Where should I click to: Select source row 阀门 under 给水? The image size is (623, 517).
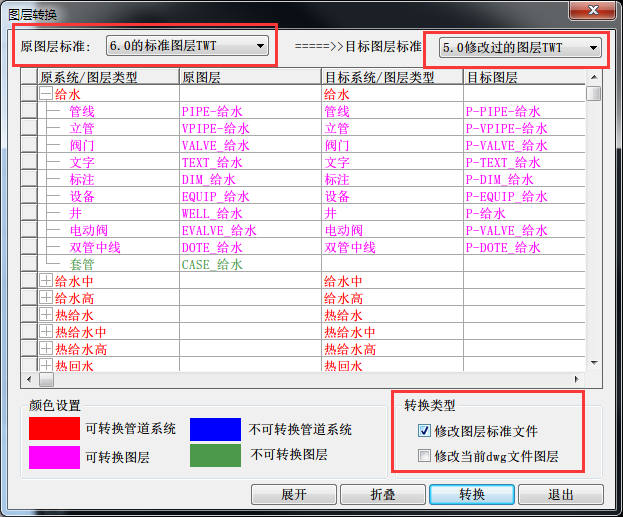point(82,145)
